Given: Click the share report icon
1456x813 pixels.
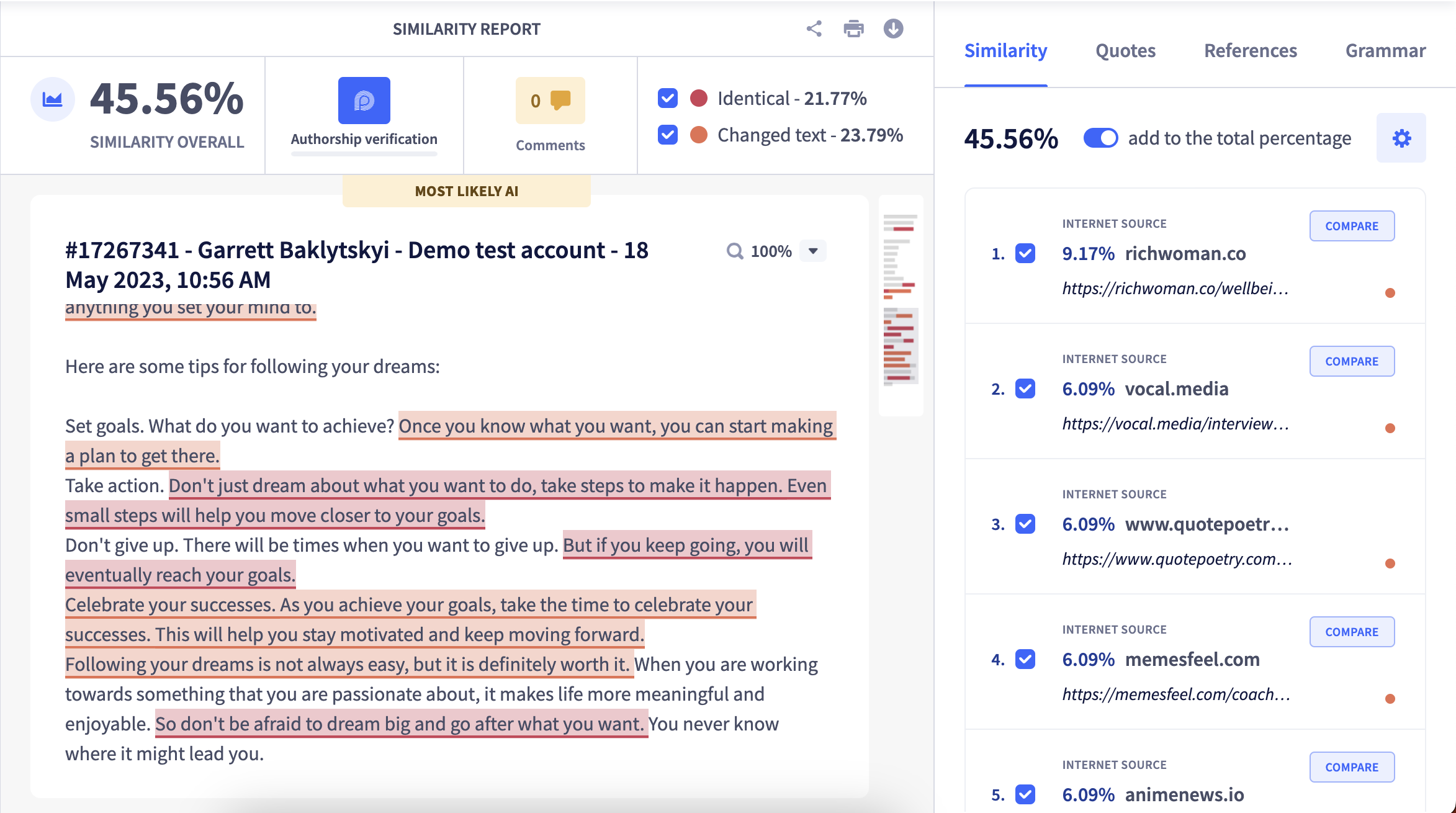Looking at the screenshot, I should coord(814,29).
